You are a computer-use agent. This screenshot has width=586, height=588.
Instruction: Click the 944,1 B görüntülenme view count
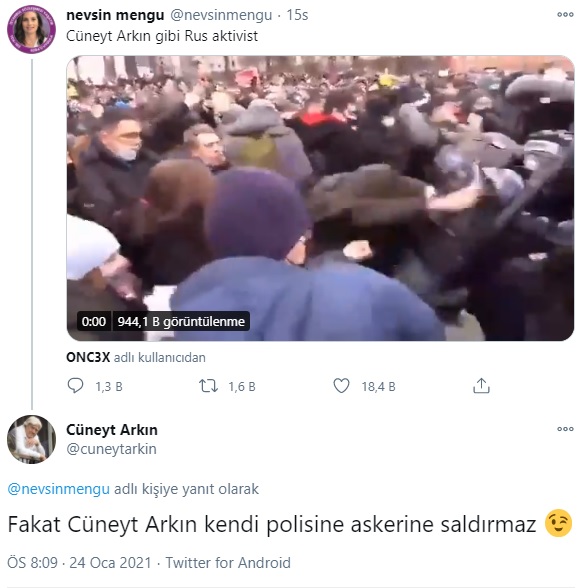(181, 321)
